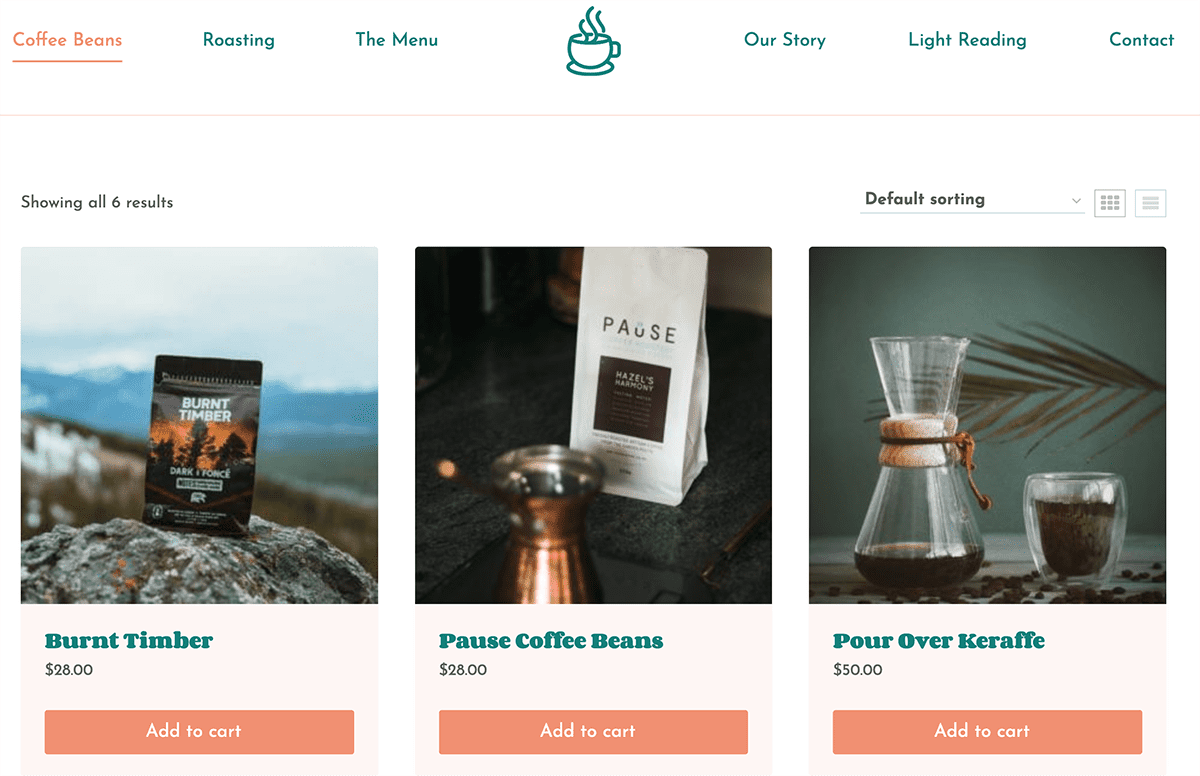The image size is (1200, 776).
Task: Open the Burnt Timber product image
Action: click(199, 425)
